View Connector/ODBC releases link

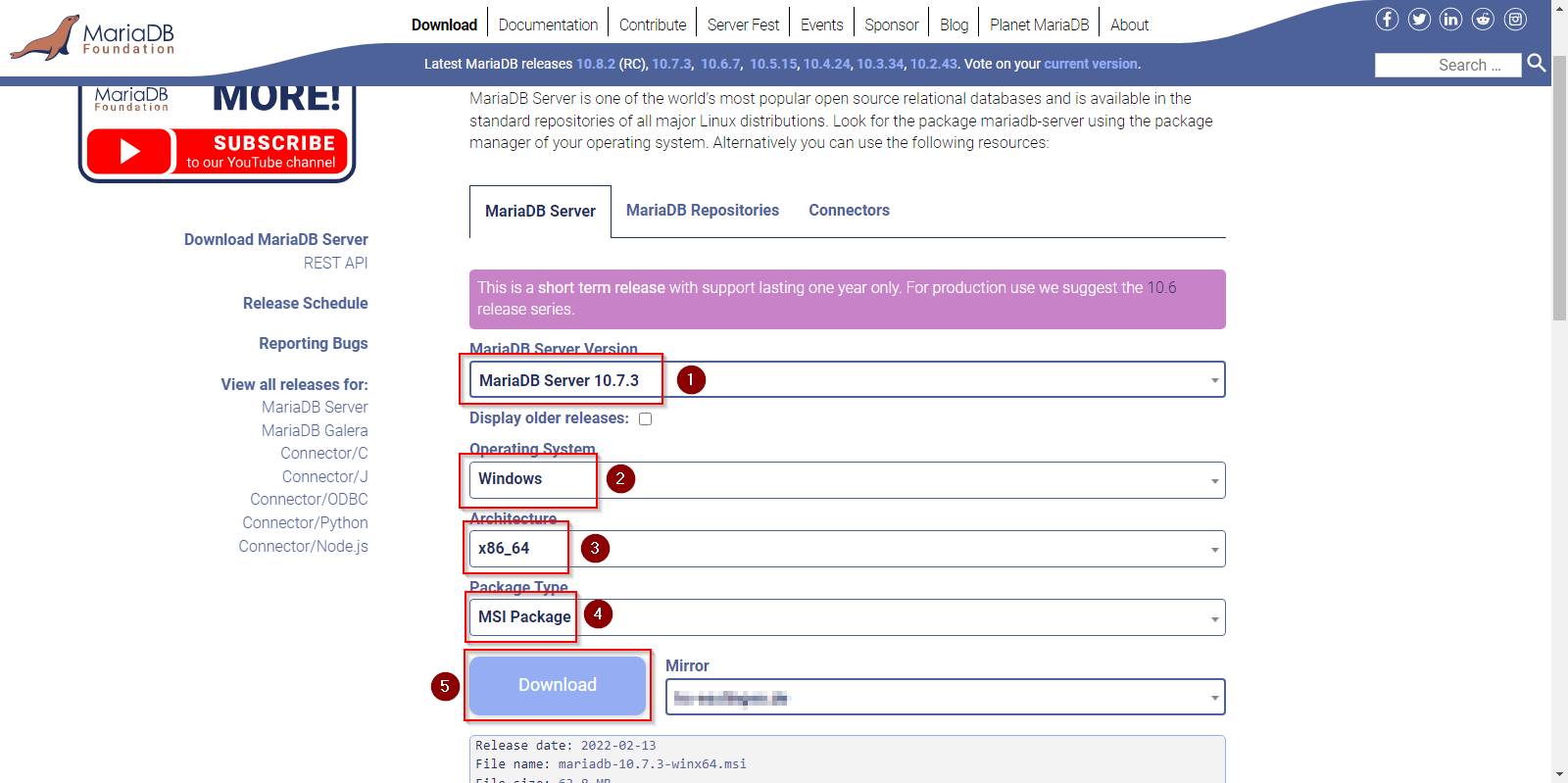309,499
